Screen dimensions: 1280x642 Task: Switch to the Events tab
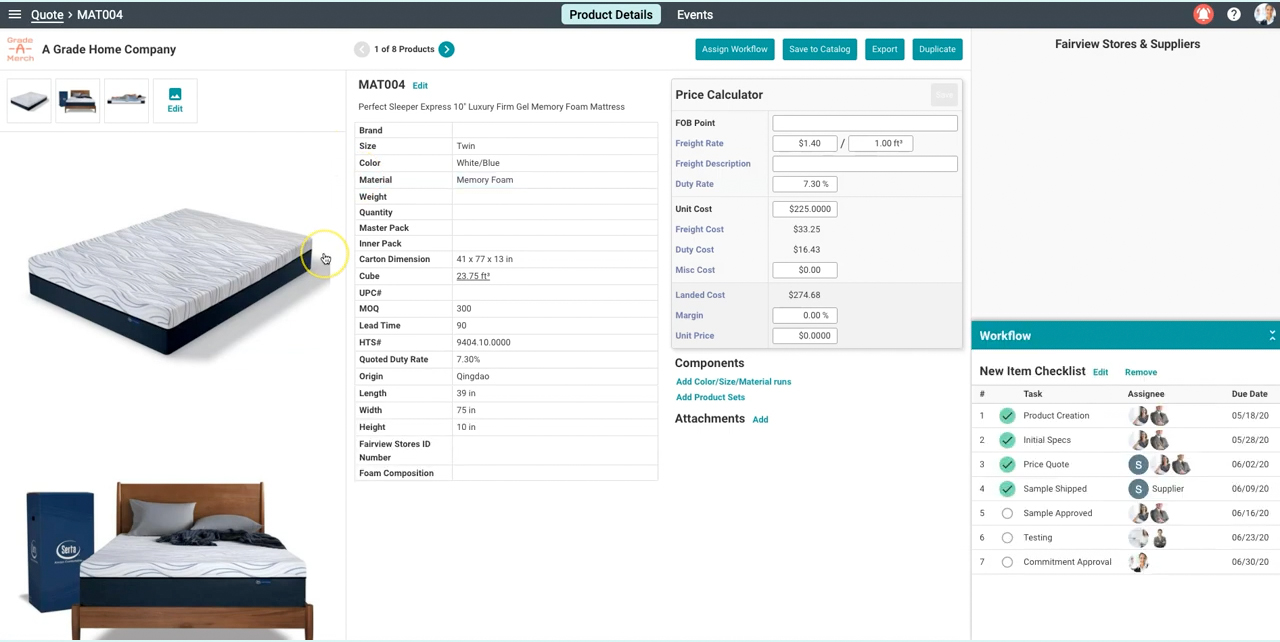[x=694, y=15]
